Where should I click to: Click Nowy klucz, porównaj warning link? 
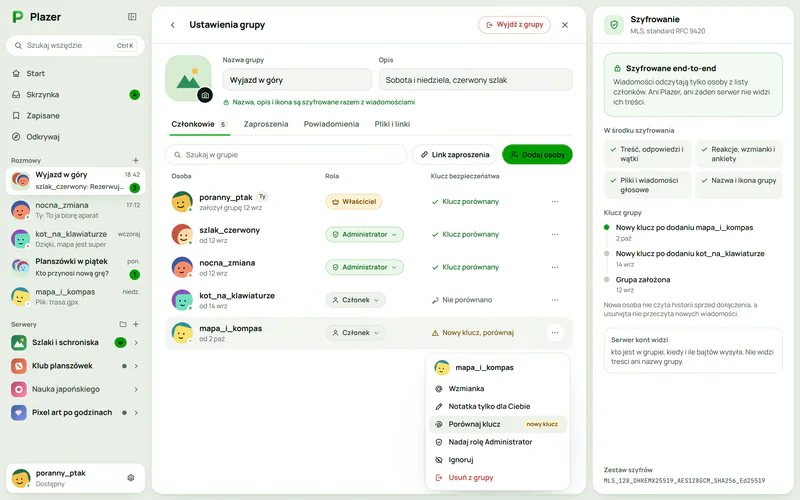pyautogui.click(x=472, y=333)
